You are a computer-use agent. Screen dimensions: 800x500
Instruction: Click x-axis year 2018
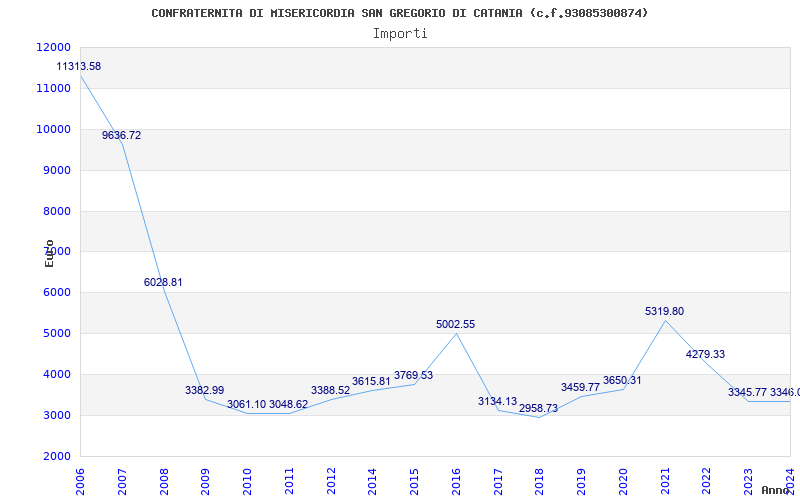pyautogui.click(x=539, y=482)
